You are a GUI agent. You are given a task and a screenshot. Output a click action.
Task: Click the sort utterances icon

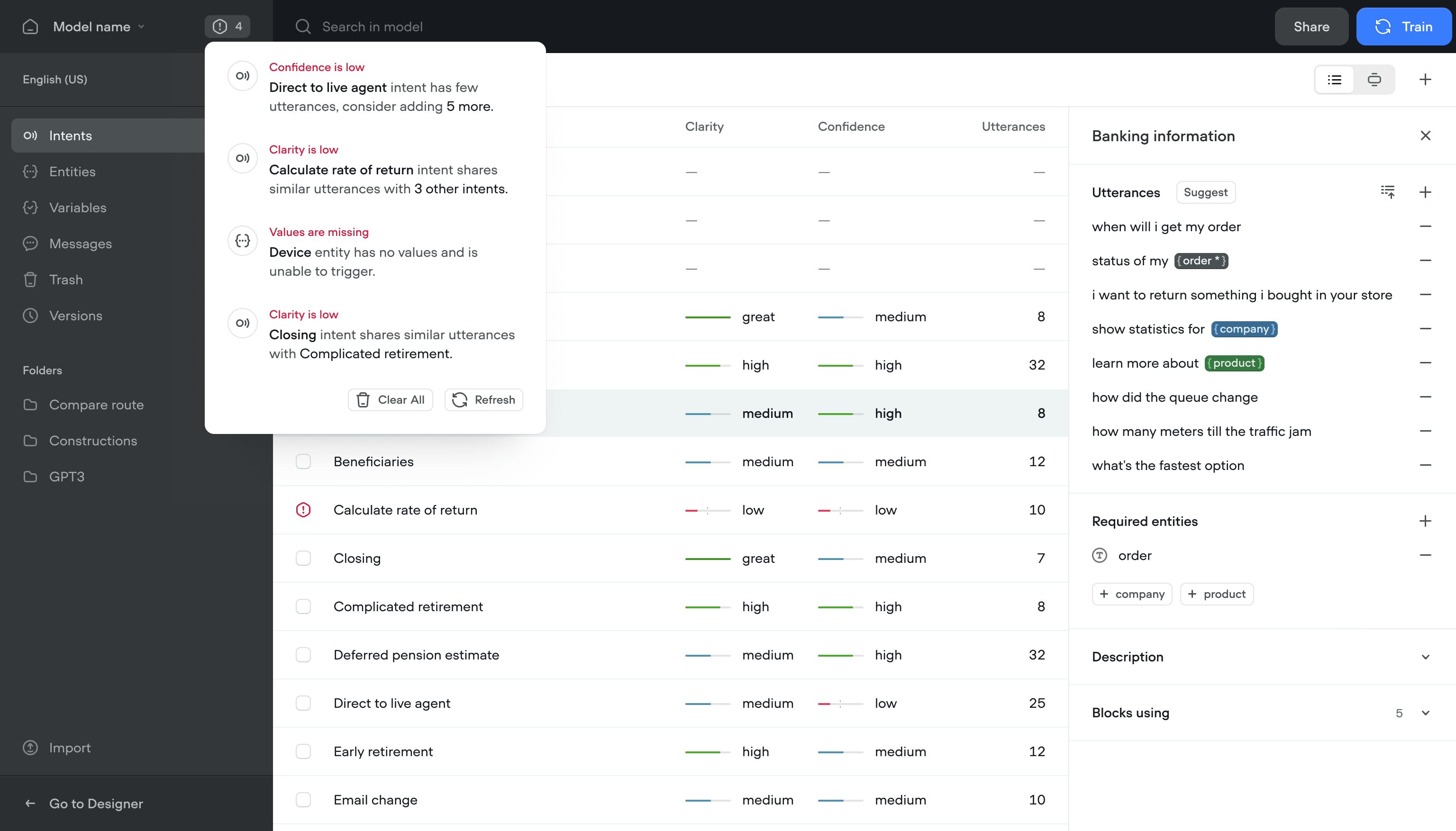click(x=1387, y=192)
